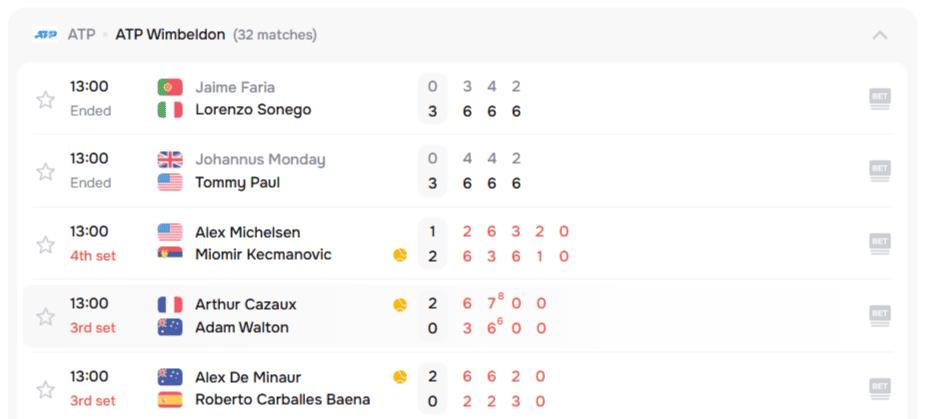Viewport: 925px width, 419px height.
Task: Open BET icon for Faria vs Sonego
Action: point(880,98)
